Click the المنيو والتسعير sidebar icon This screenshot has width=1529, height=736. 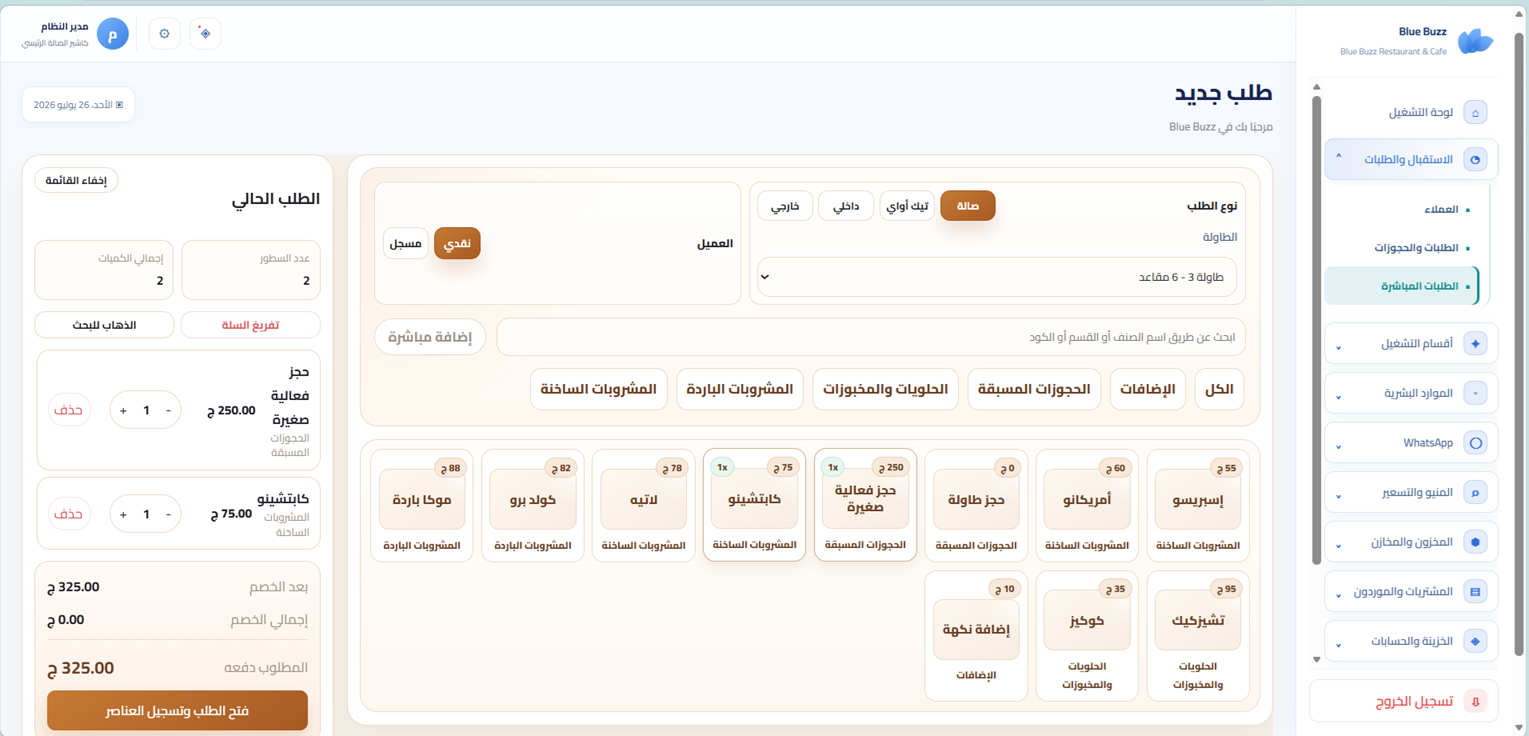click(1475, 492)
